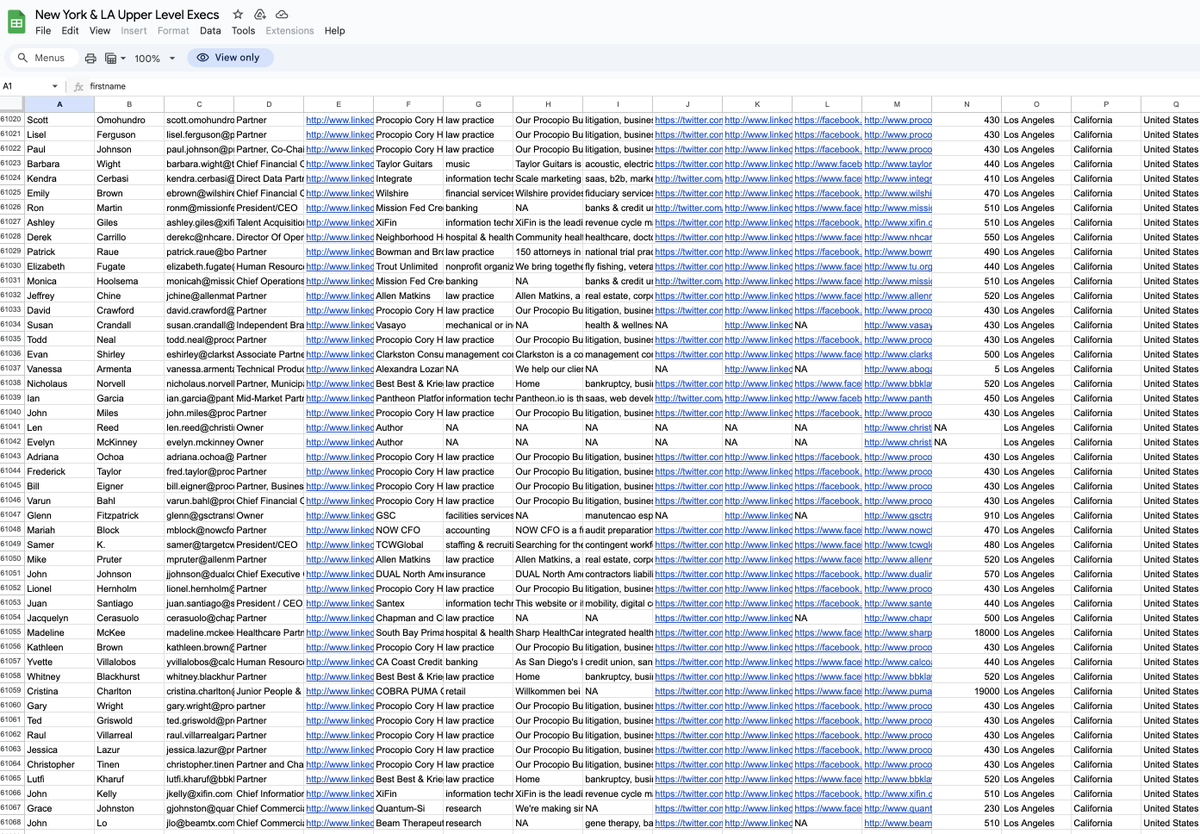Click industry cell insurance

pos(478,574)
